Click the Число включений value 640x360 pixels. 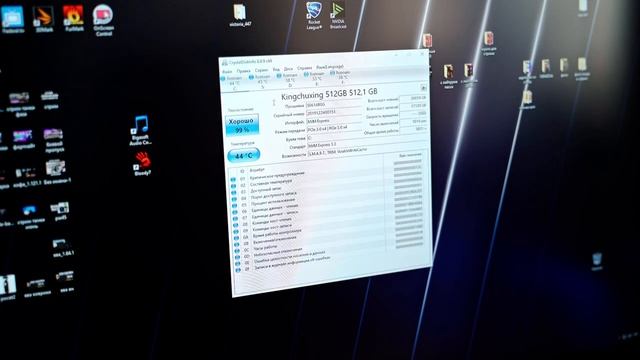(413, 122)
